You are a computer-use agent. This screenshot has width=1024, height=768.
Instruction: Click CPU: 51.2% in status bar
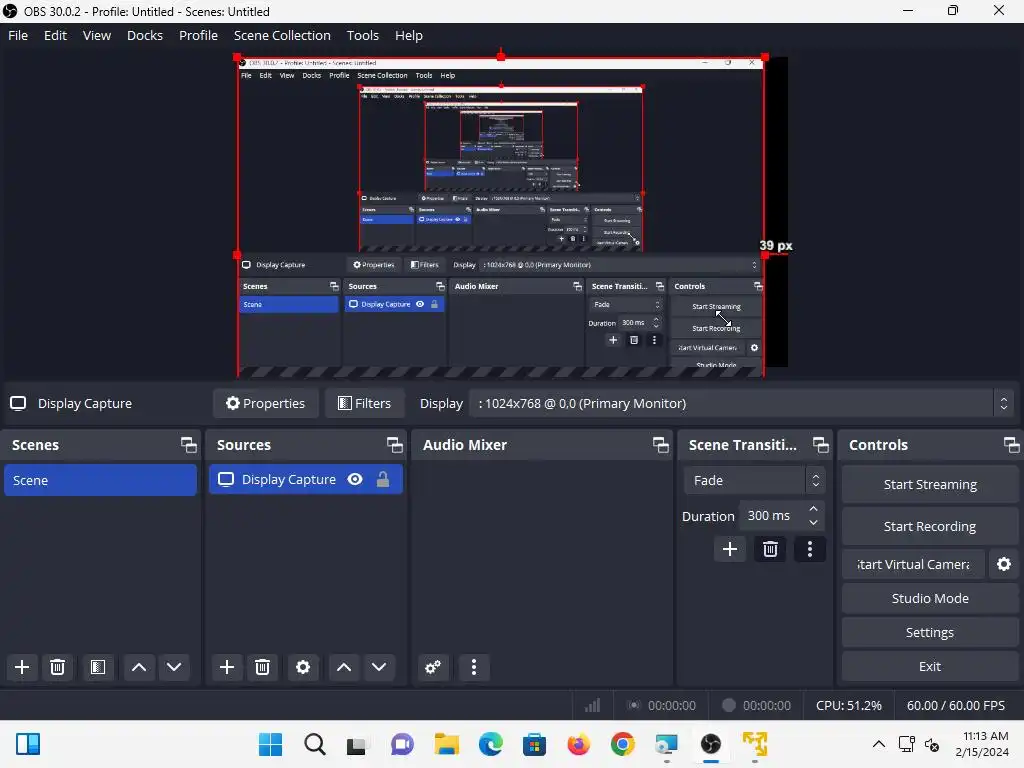pos(848,705)
